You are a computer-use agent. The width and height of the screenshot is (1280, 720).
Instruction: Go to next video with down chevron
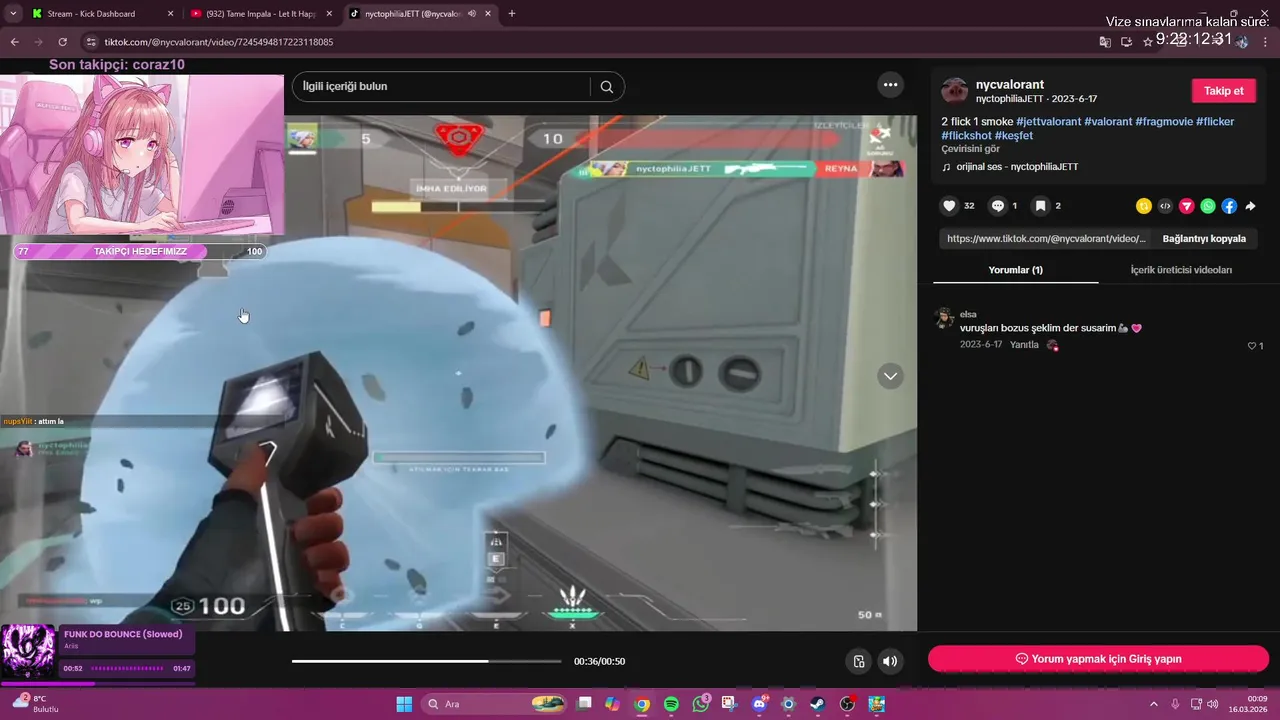pos(890,376)
